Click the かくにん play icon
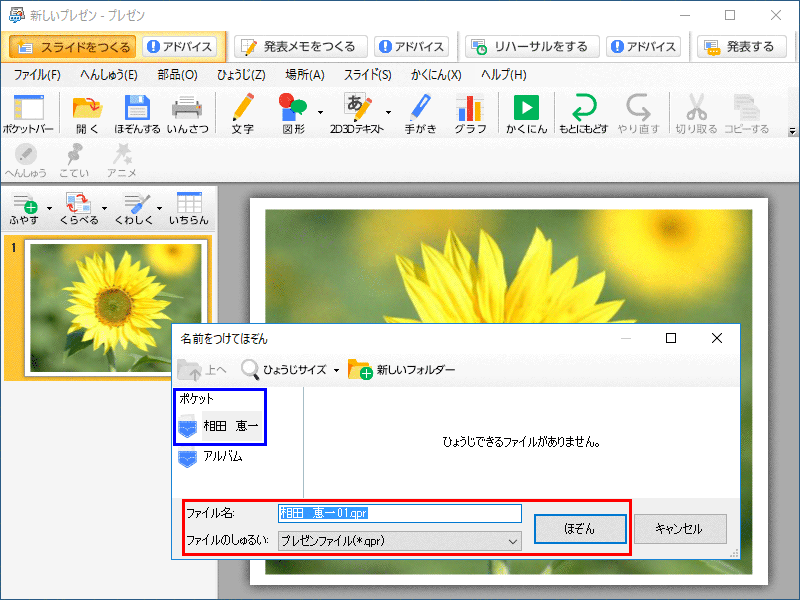Image resolution: width=800 pixels, height=600 pixels. coord(526,108)
